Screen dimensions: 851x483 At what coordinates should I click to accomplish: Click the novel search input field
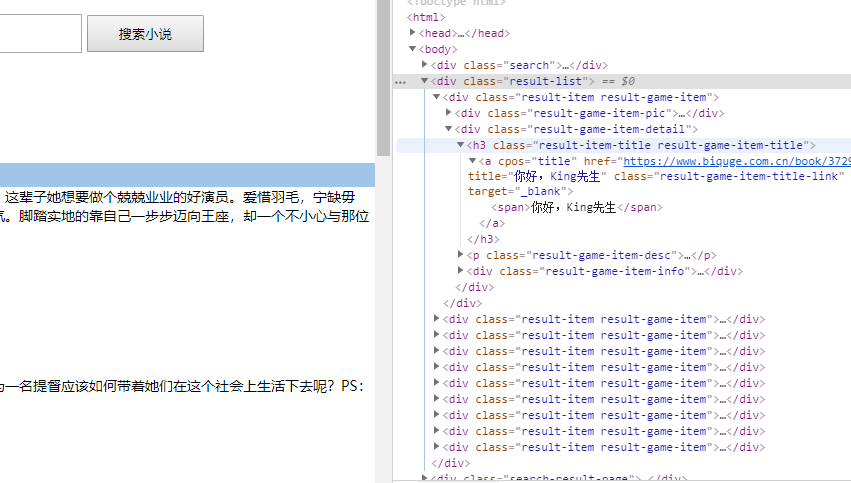pos(40,34)
